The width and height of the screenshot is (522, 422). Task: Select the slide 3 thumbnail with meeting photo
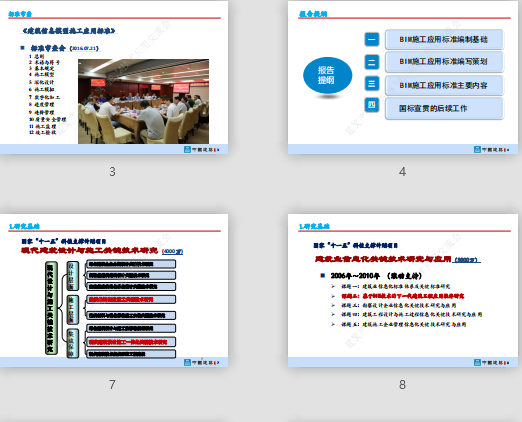[114, 77]
